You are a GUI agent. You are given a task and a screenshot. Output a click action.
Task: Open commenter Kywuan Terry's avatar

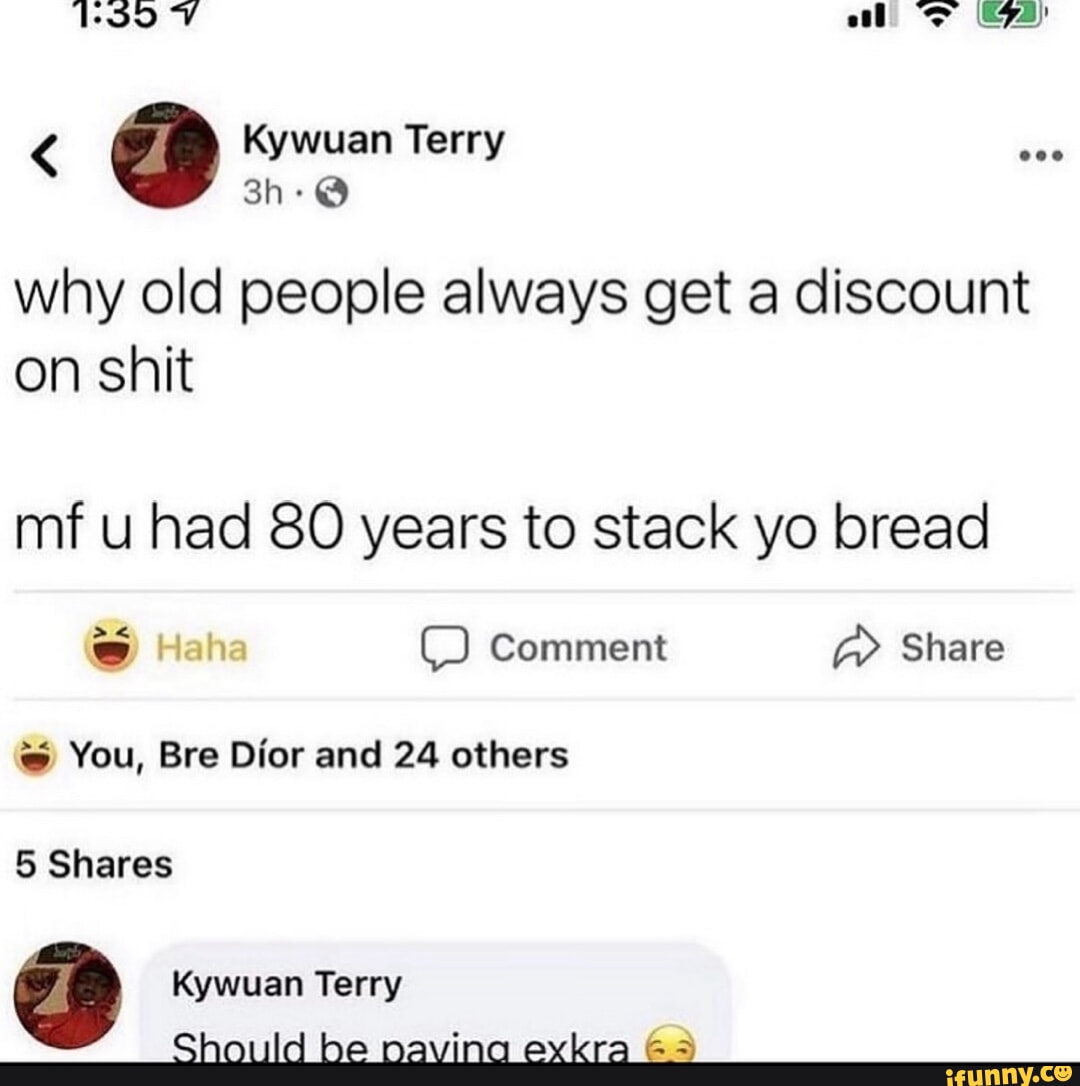coord(67,995)
